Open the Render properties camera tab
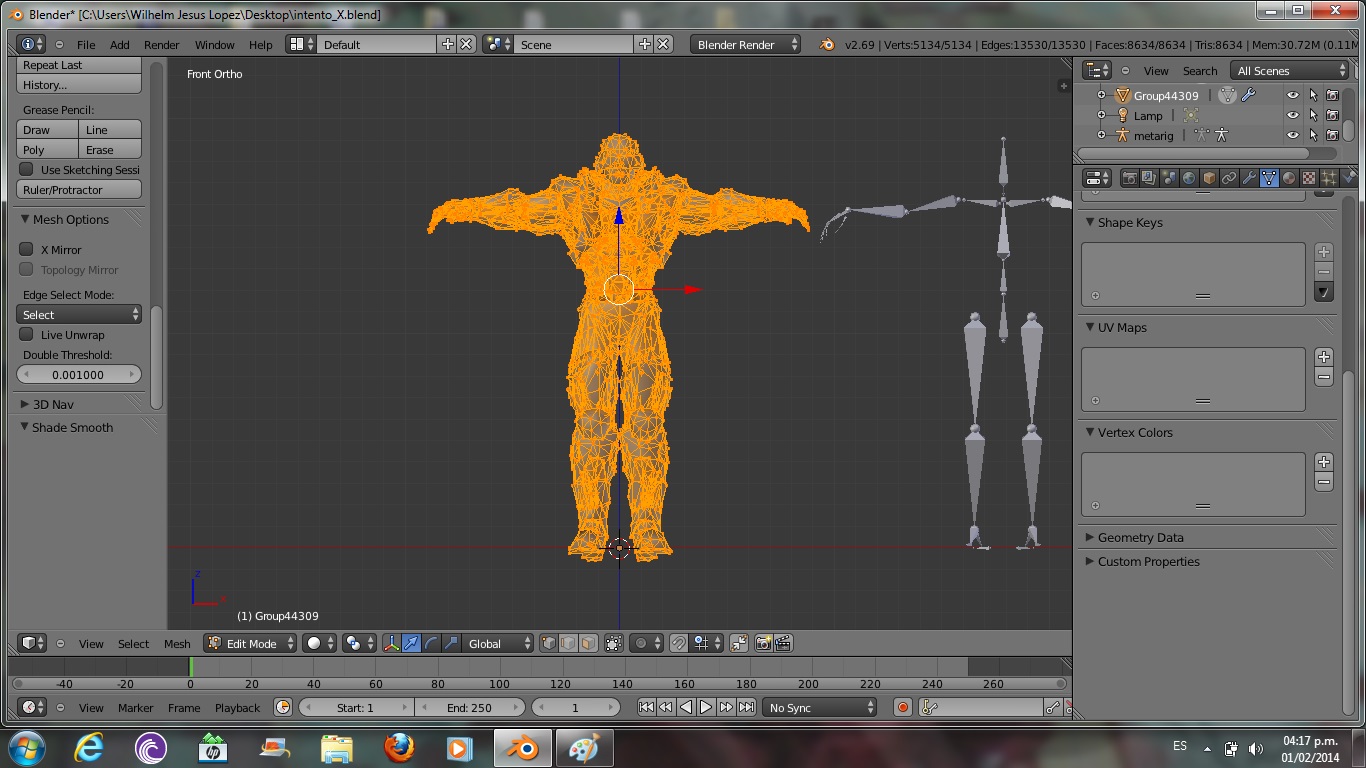 pos(1129,178)
